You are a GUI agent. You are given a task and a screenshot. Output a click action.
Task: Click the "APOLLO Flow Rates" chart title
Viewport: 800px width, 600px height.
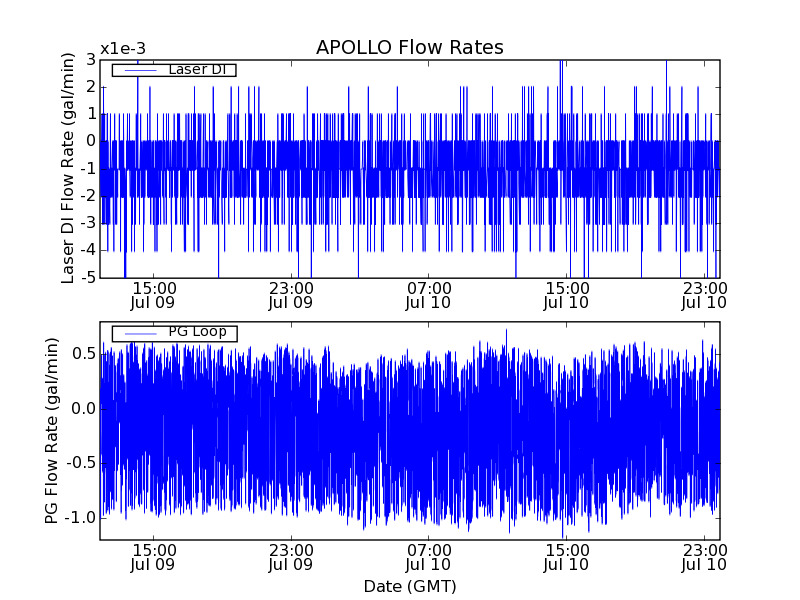pos(410,47)
